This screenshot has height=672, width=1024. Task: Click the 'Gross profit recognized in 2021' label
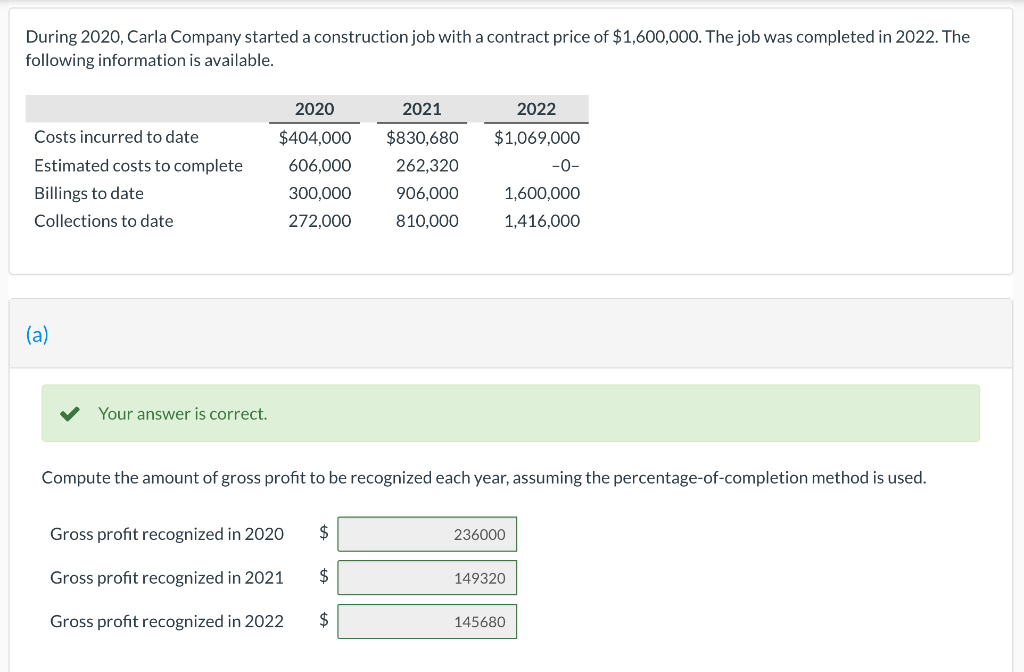167,578
